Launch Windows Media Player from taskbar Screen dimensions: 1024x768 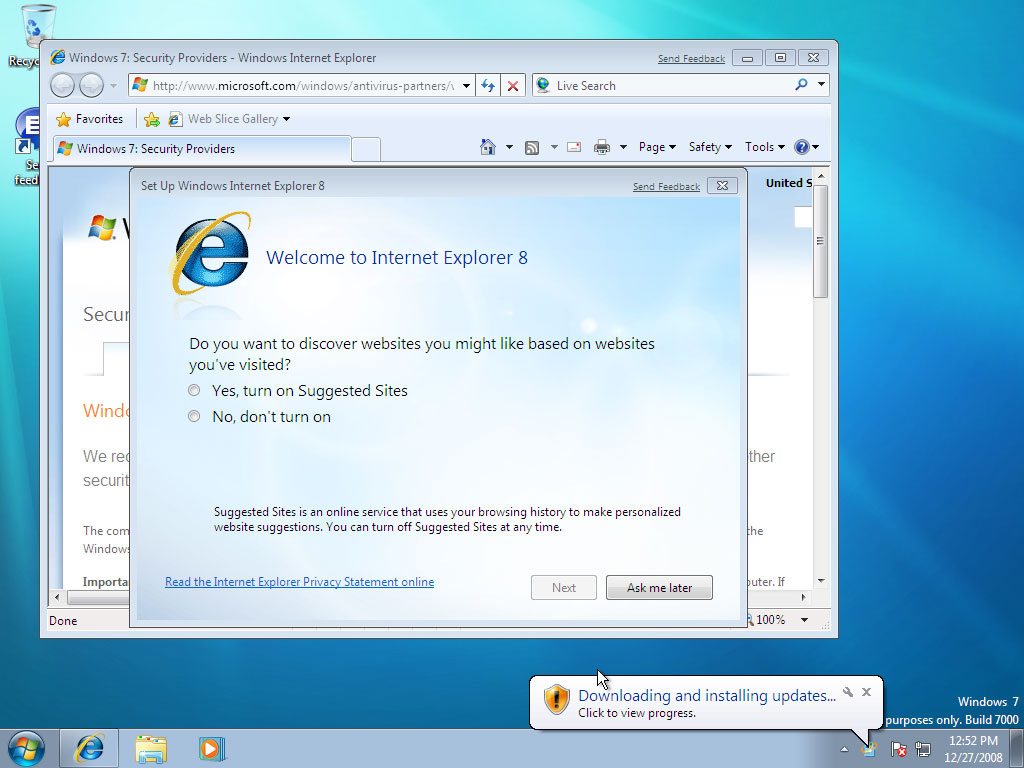(212, 748)
